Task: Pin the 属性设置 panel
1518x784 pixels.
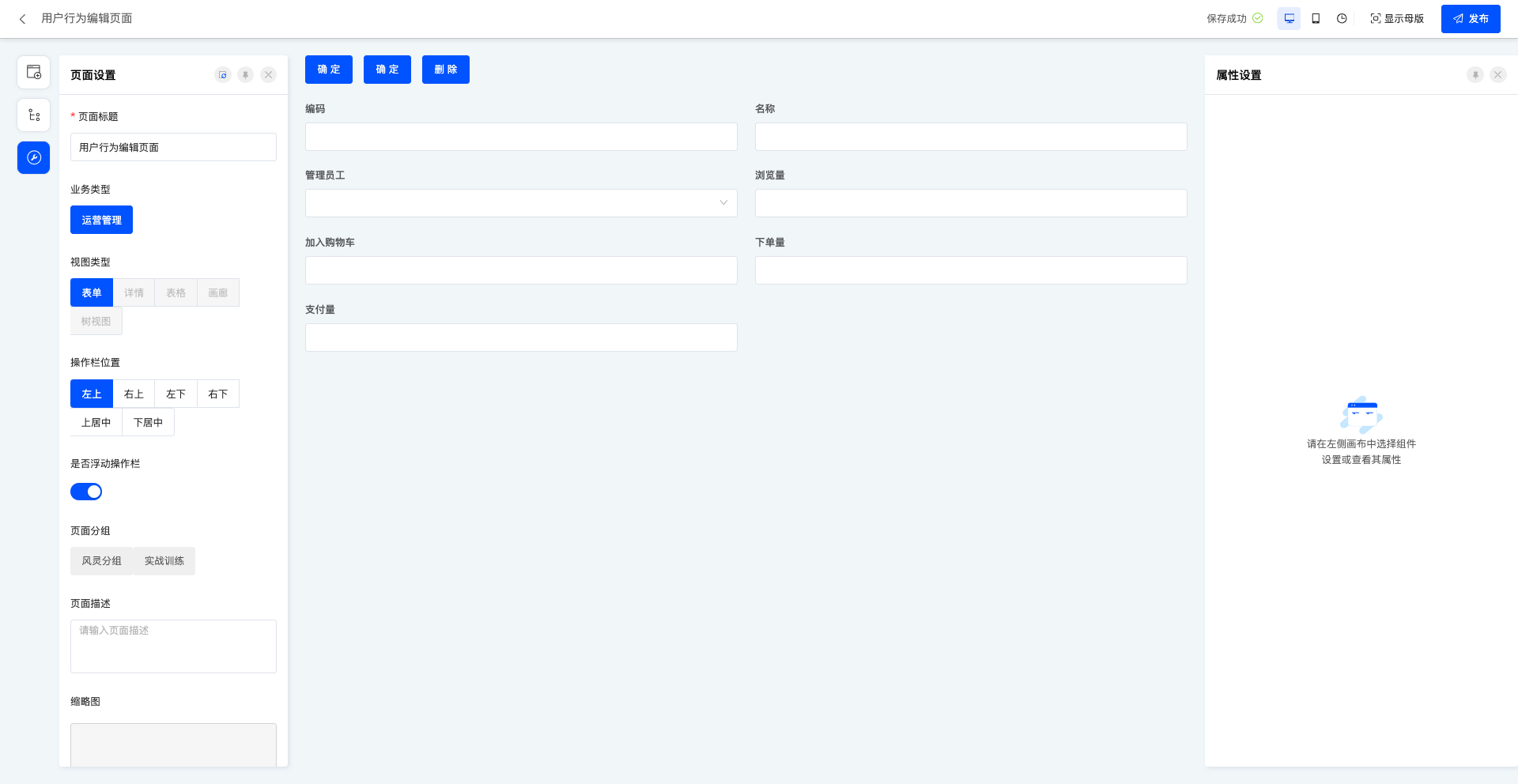Action: click(x=1475, y=75)
